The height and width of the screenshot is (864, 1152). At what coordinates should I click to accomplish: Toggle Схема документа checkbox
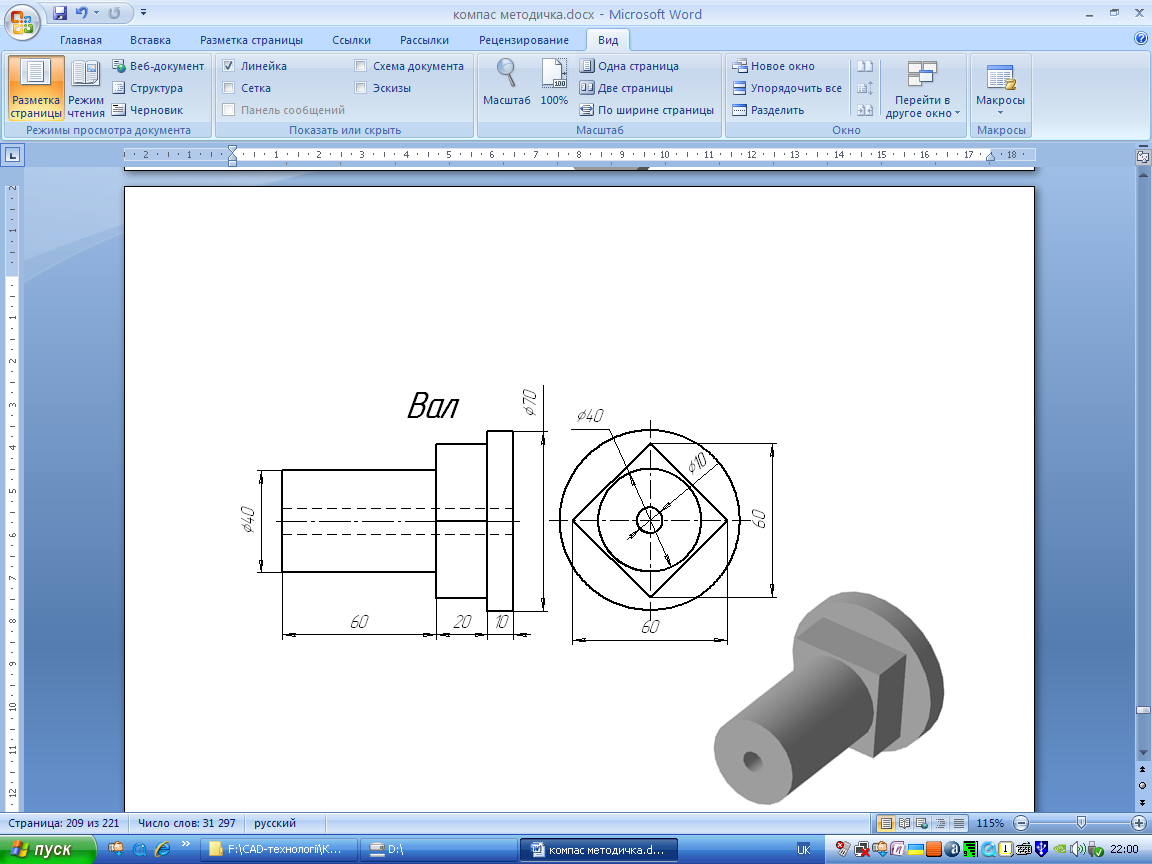(361, 66)
